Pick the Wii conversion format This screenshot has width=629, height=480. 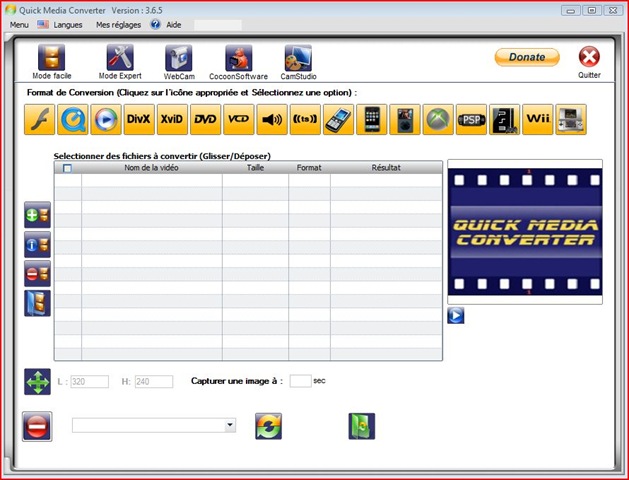pos(538,119)
